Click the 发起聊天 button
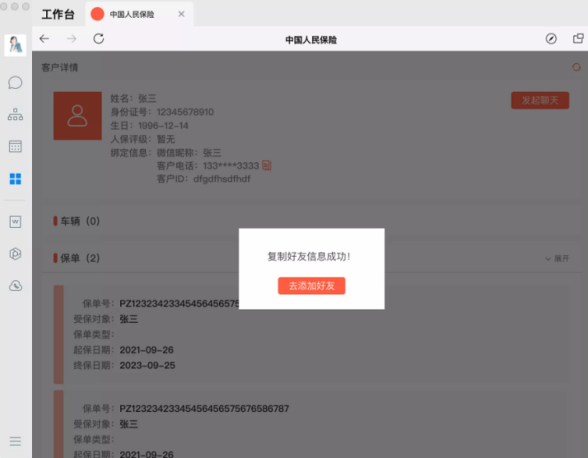This screenshot has width=588, height=458. pos(540,100)
